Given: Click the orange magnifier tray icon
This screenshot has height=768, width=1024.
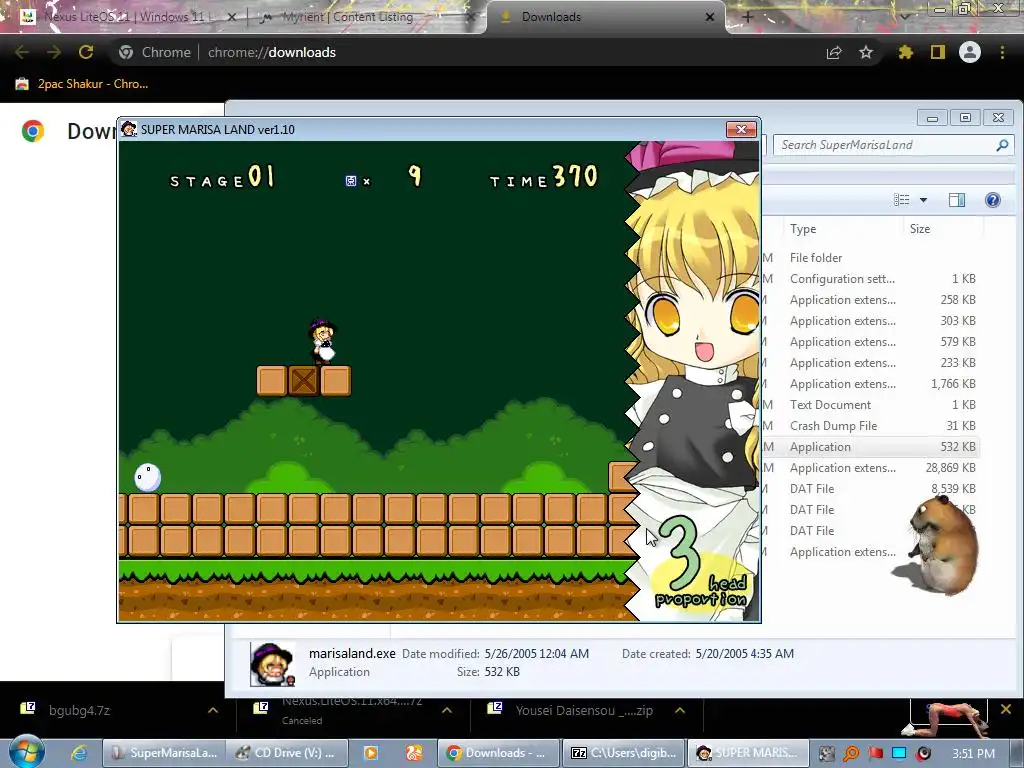Looking at the screenshot, I should pos(851,754).
